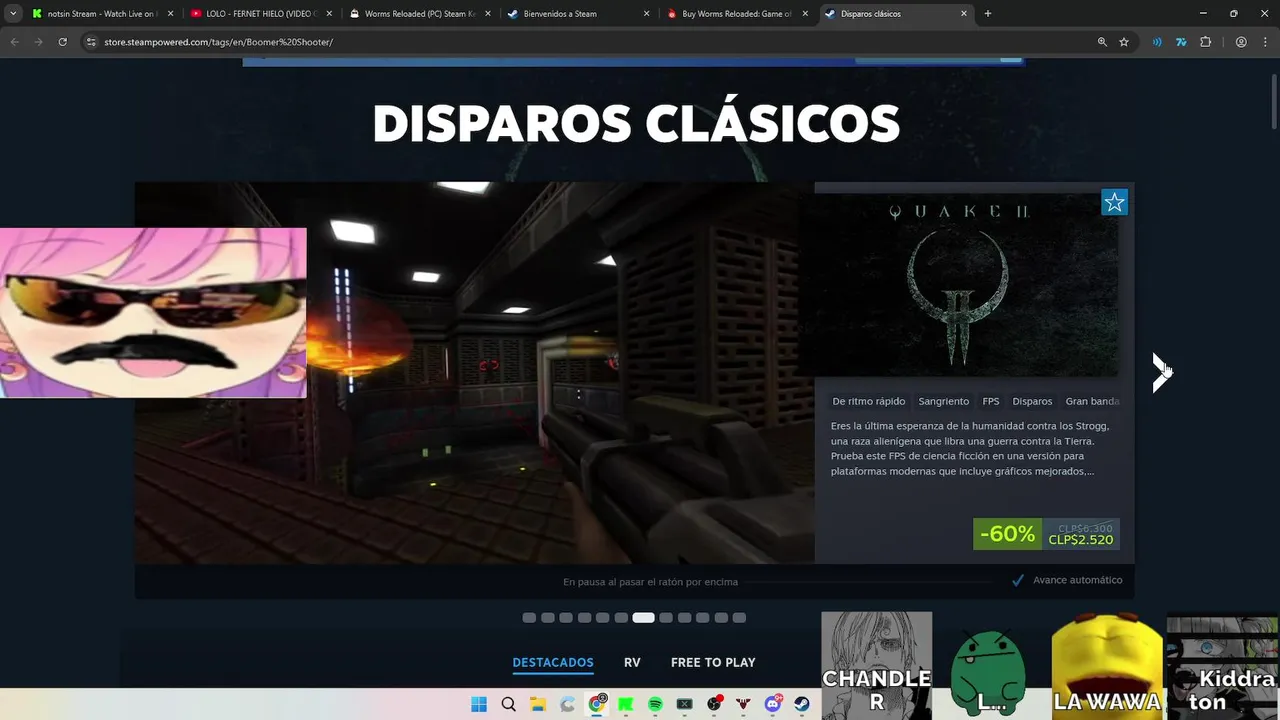Toggle the Avance automático checkbox
This screenshot has height=720, width=1280.
(1018, 580)
